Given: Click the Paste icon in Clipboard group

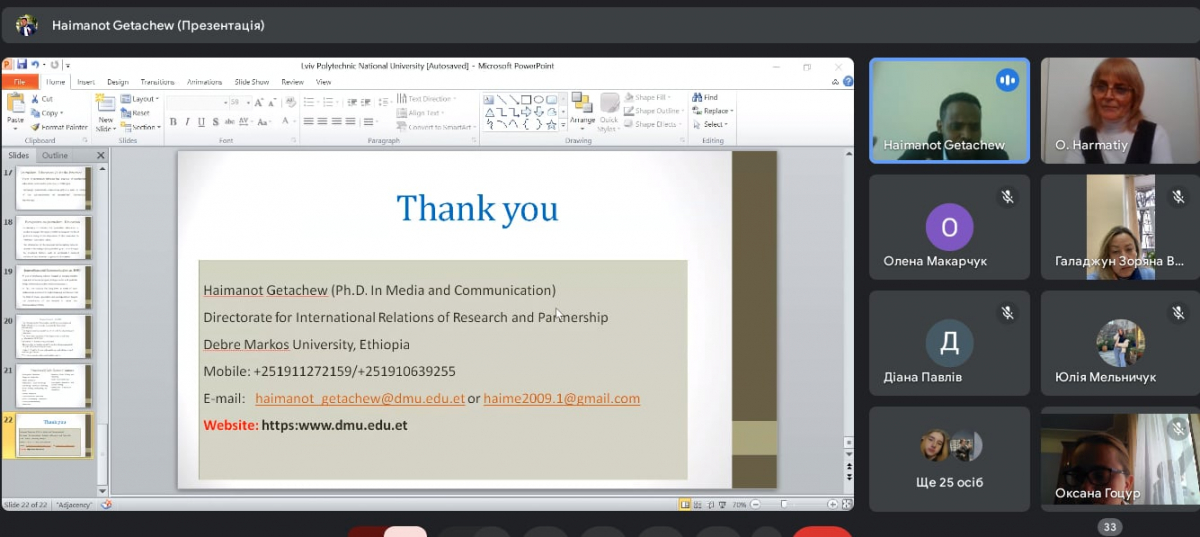Looking at the screenshot, I should pyautogui.click(x=15, y=105).
